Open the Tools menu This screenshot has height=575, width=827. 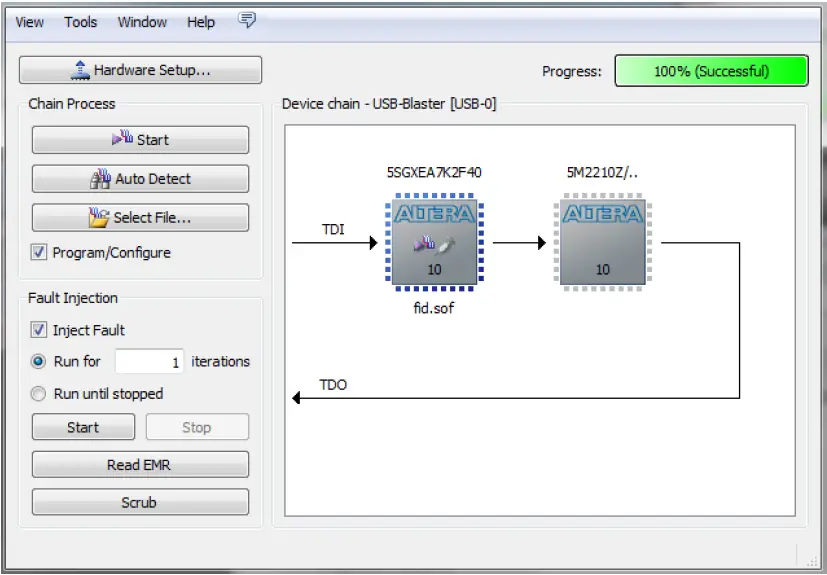click(x=81, y=22)
